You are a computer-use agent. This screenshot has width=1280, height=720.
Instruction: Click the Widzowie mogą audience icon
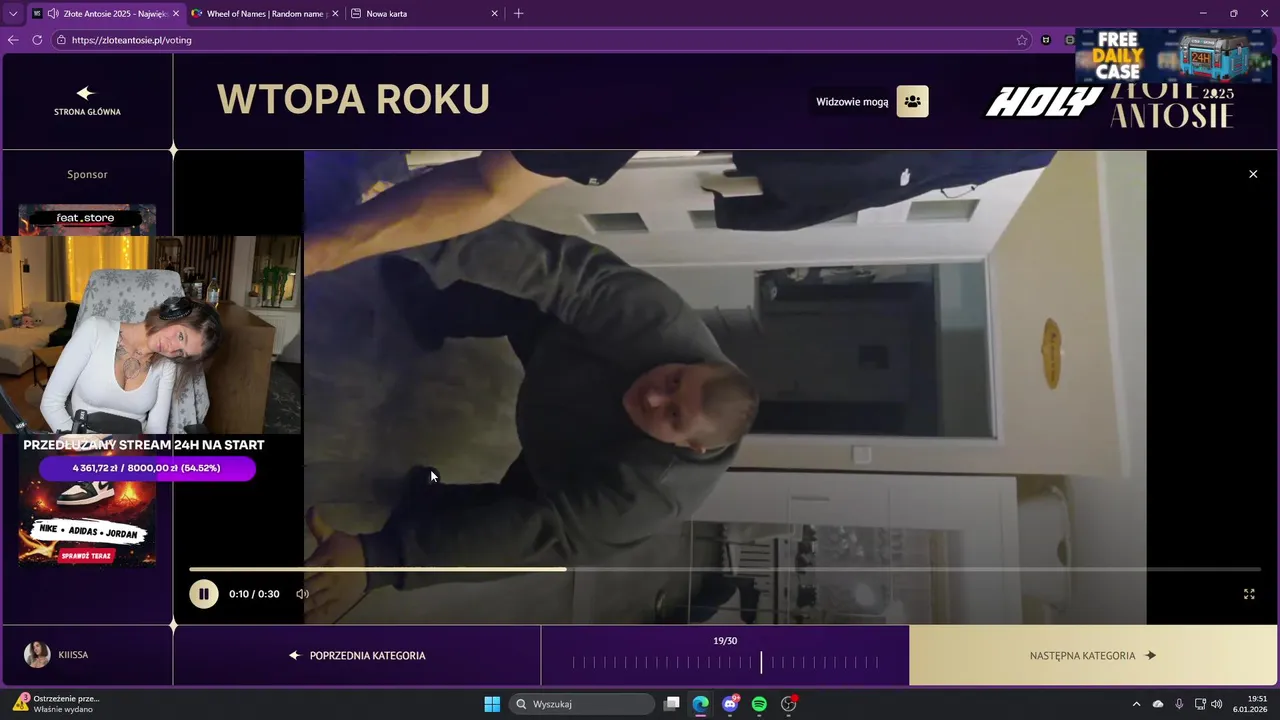coord(912,101)
